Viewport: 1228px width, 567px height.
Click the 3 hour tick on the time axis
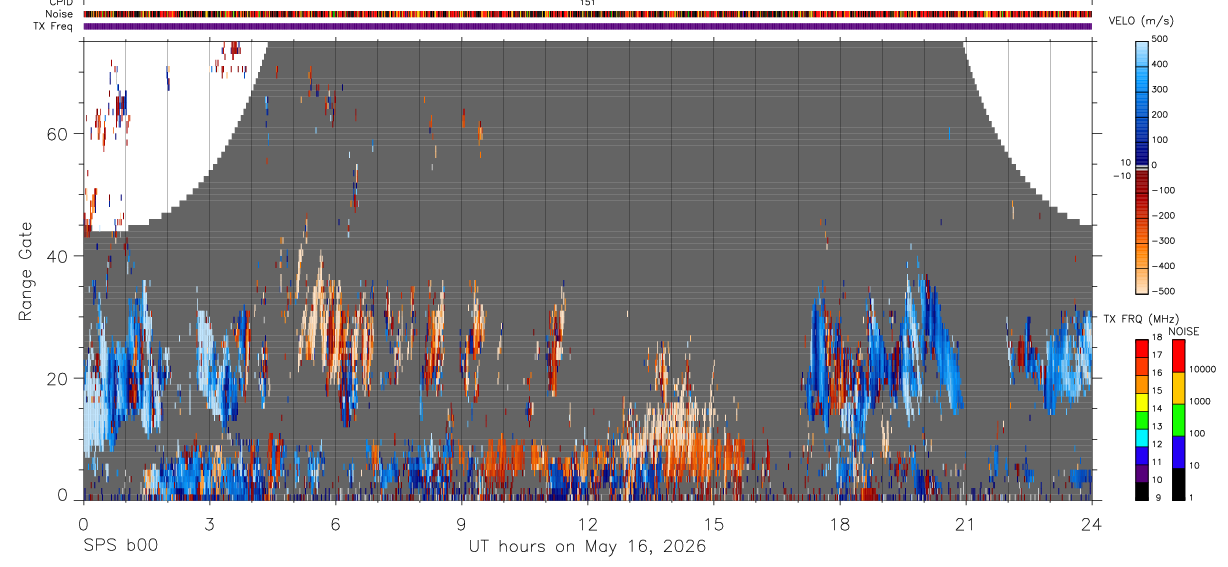[209, 523]
